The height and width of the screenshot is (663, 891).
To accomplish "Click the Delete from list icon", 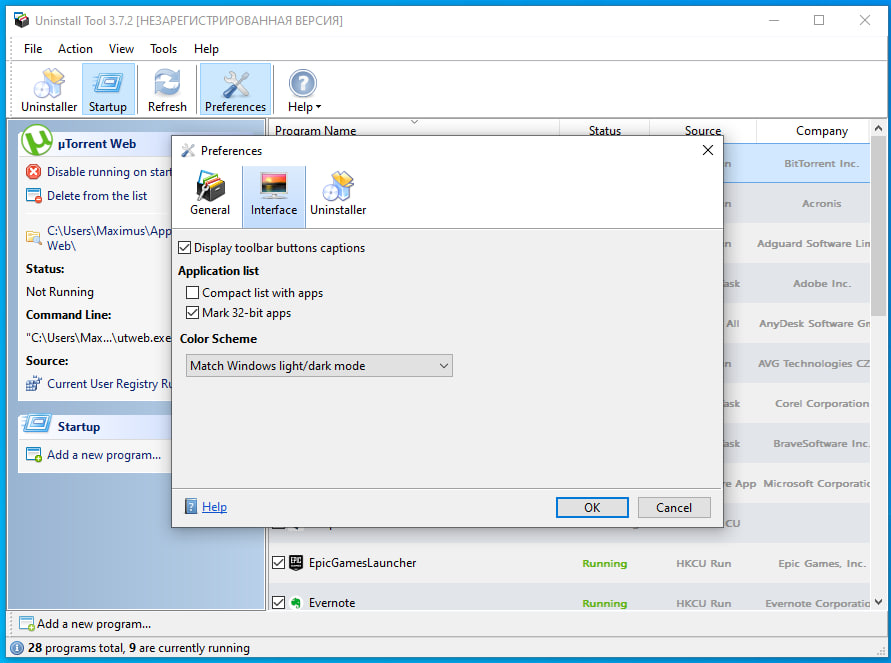I will tap(34, 196).
